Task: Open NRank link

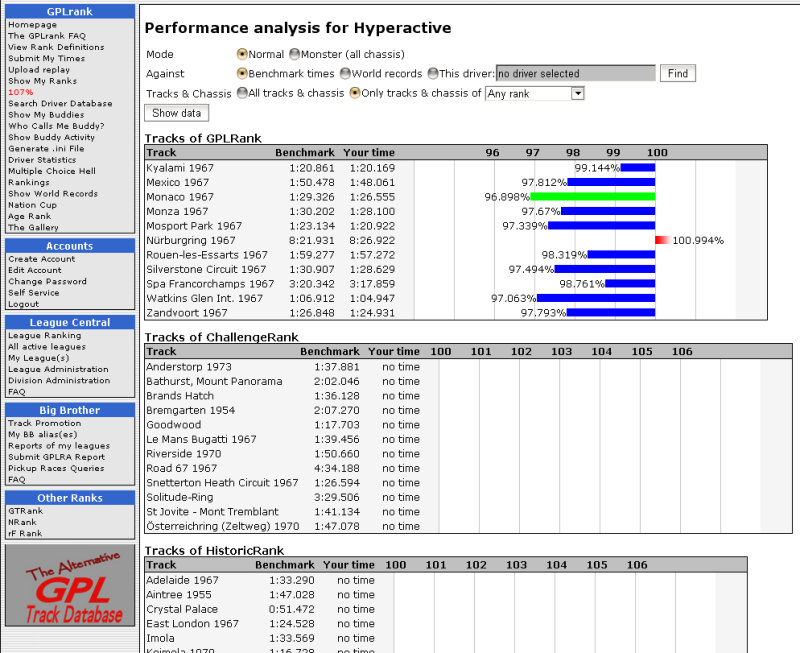Action: [x=22, y=522]
